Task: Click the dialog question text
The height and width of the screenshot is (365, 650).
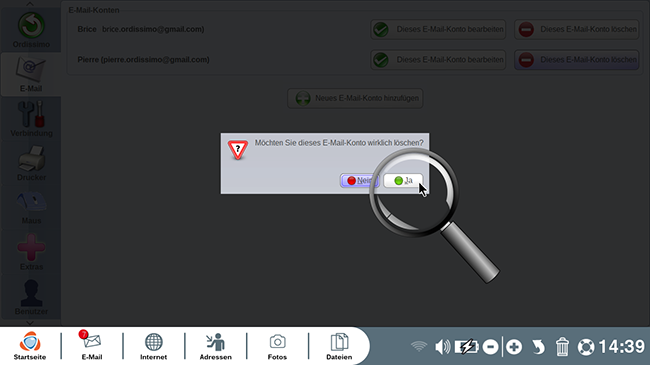Action: tap(339, 143)
